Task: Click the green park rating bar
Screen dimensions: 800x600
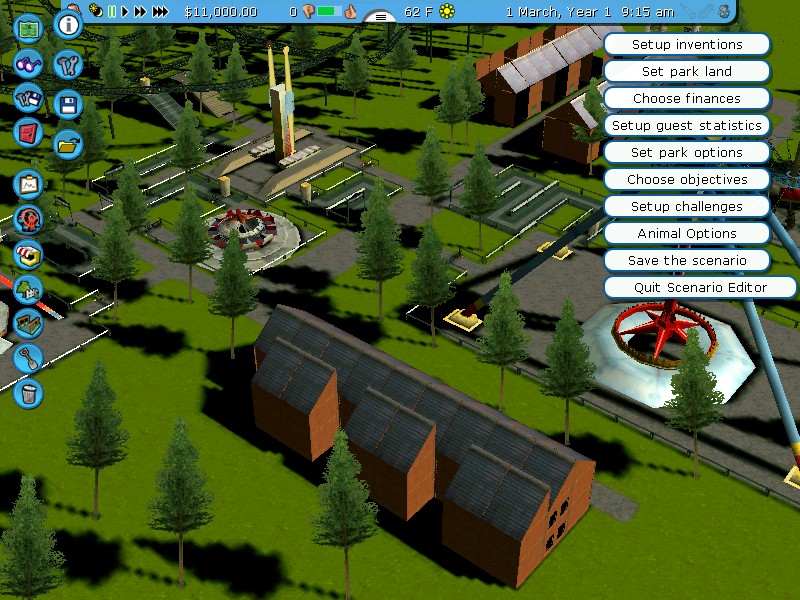Action: point(329,11)
